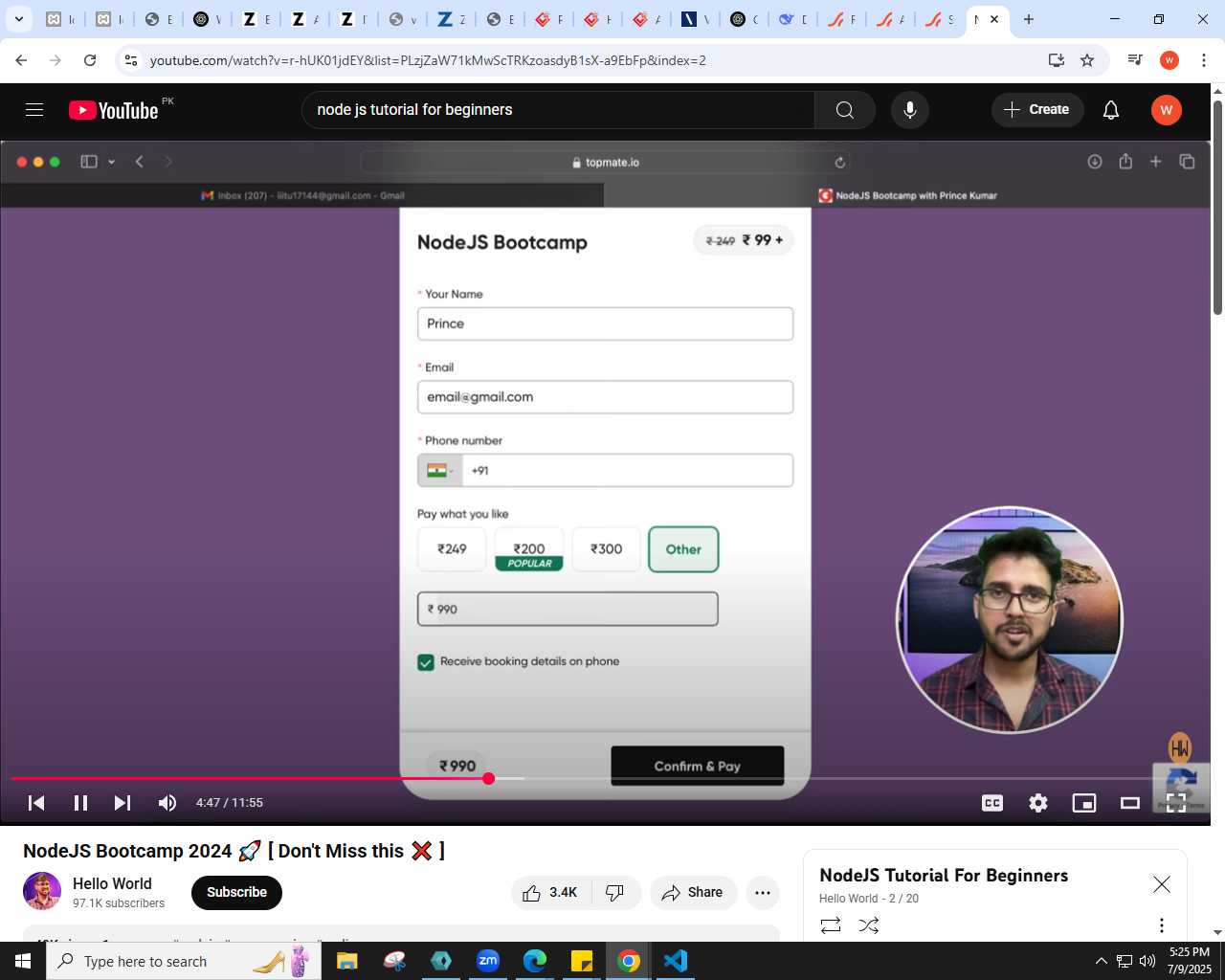Viewport: 1225px width, 980px height.
Task: Mute the video volume speaker
Action: (167, 803)
